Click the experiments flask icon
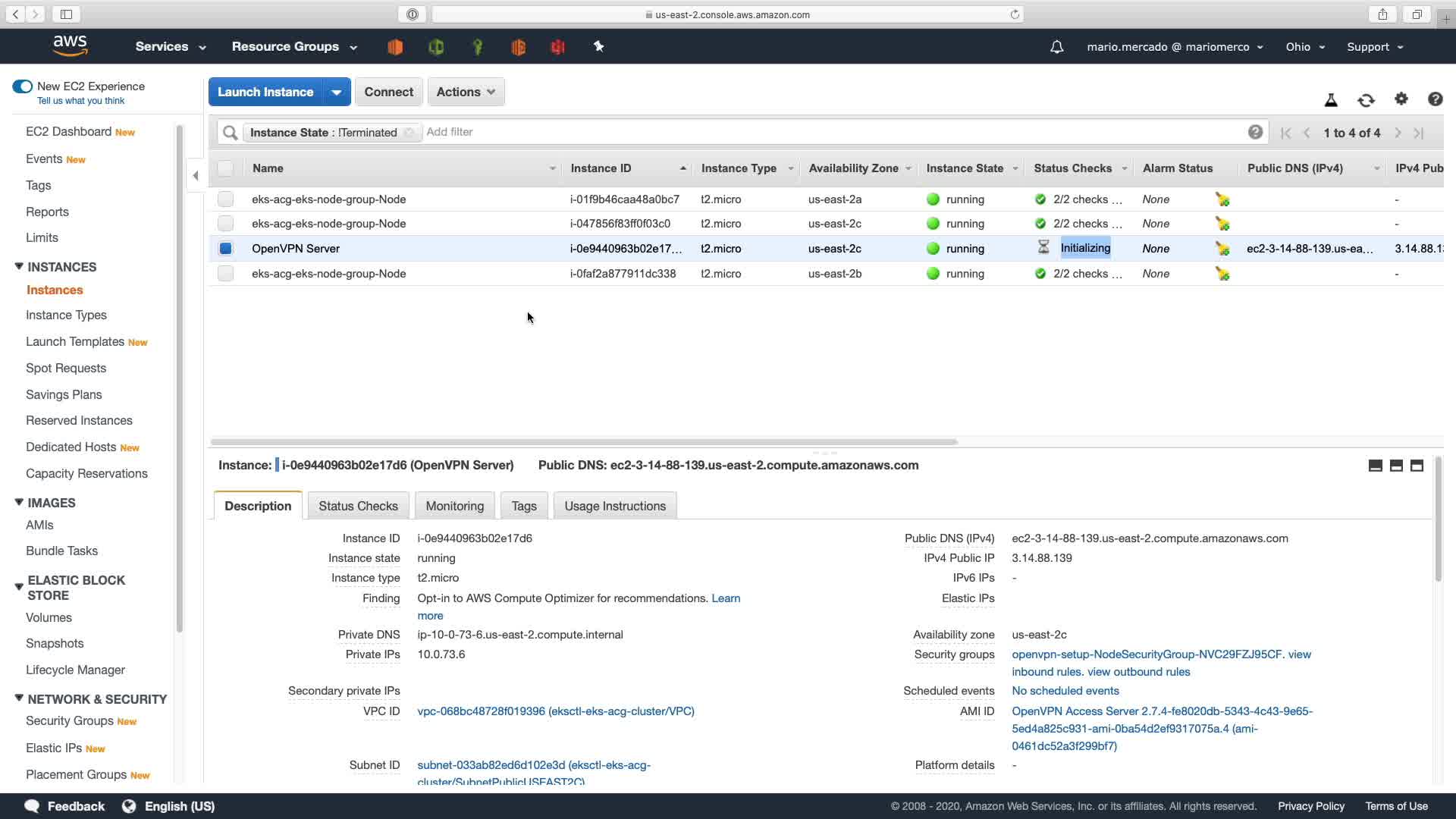 click(x=1330, y=100)
